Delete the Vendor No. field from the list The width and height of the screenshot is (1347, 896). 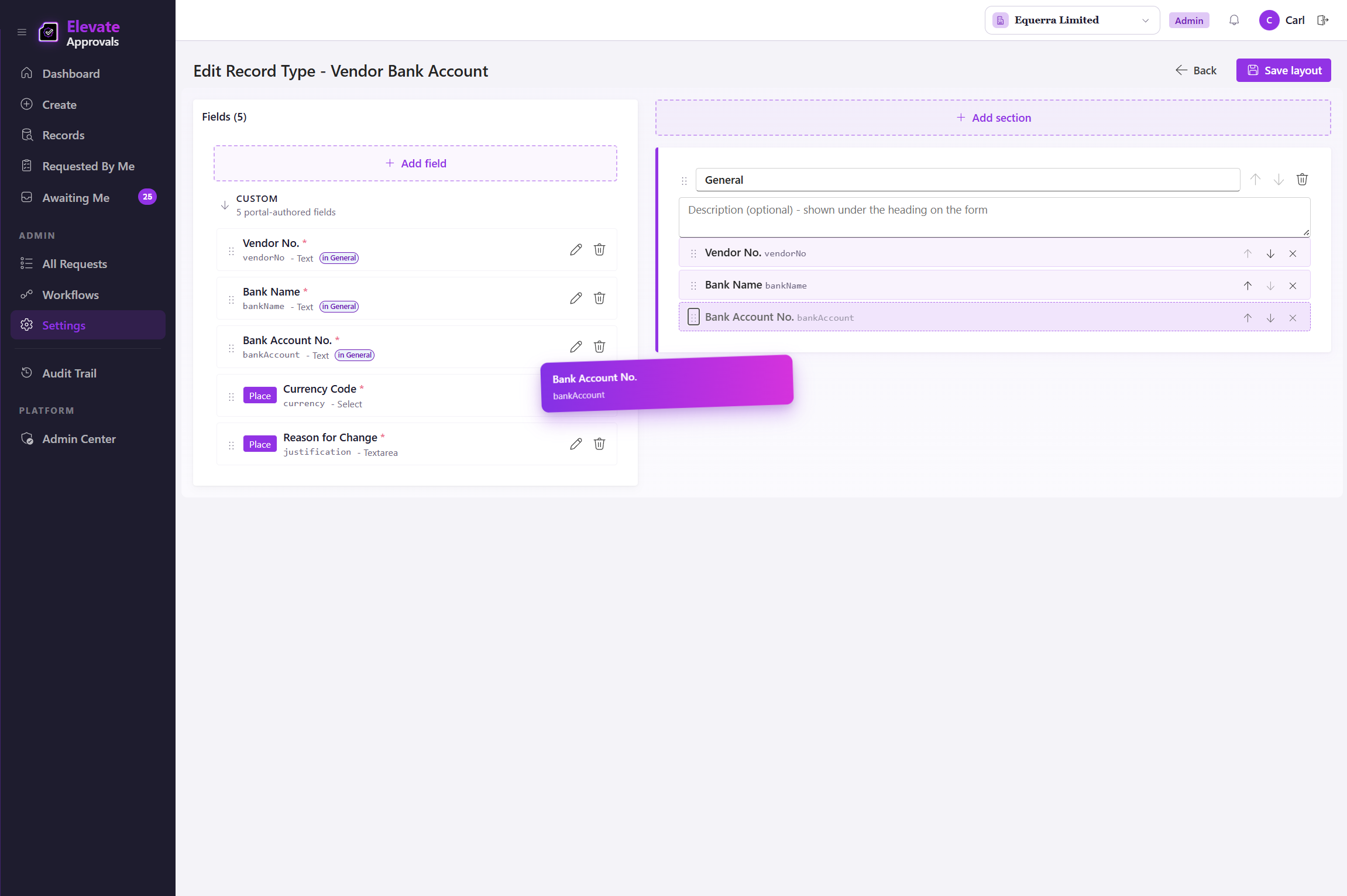(x=599, y=250)
